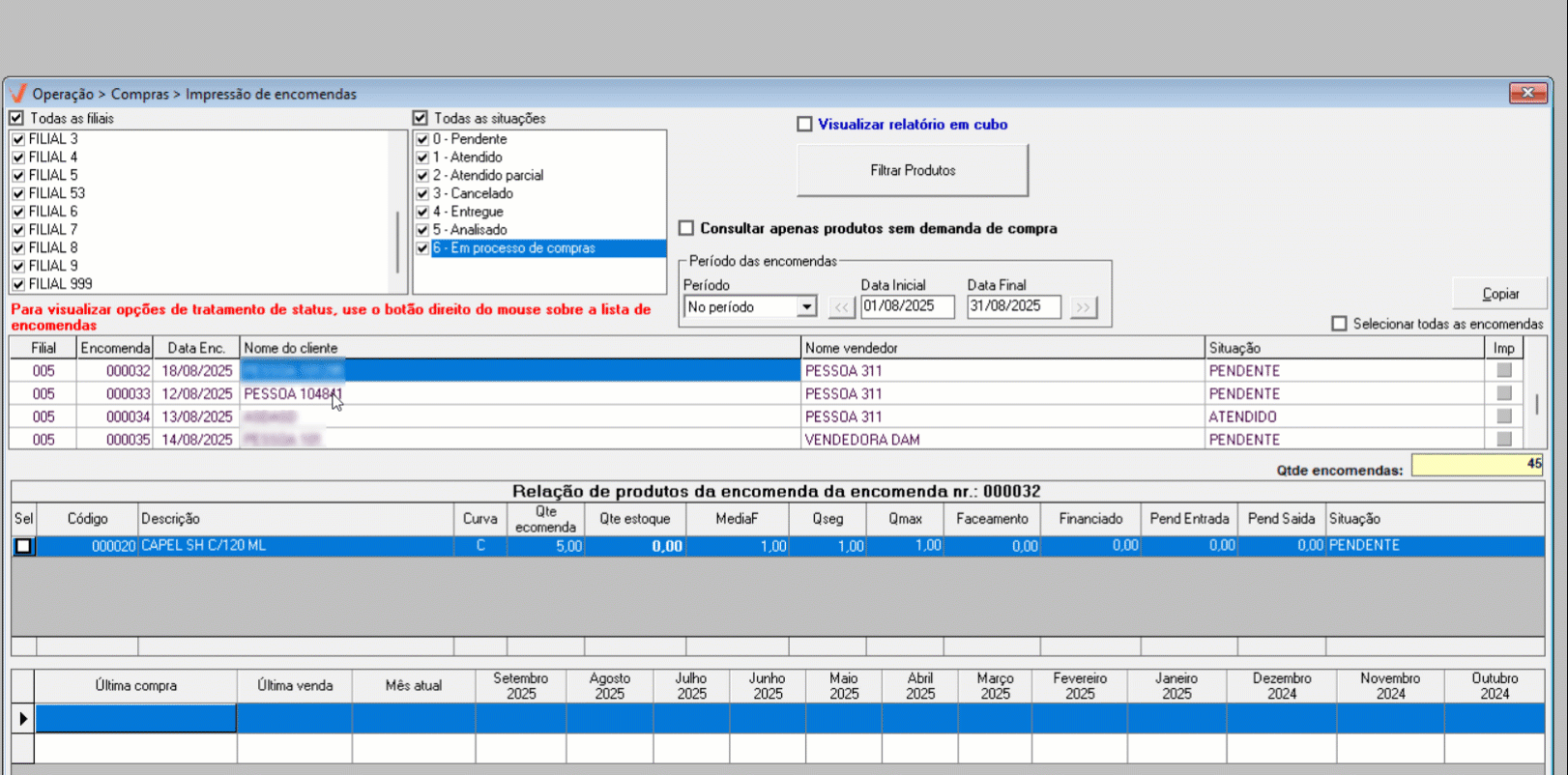
Task: Uncheck the Todas as filiais checkbox
Action: pyautogui.click(x=16, y=119)
